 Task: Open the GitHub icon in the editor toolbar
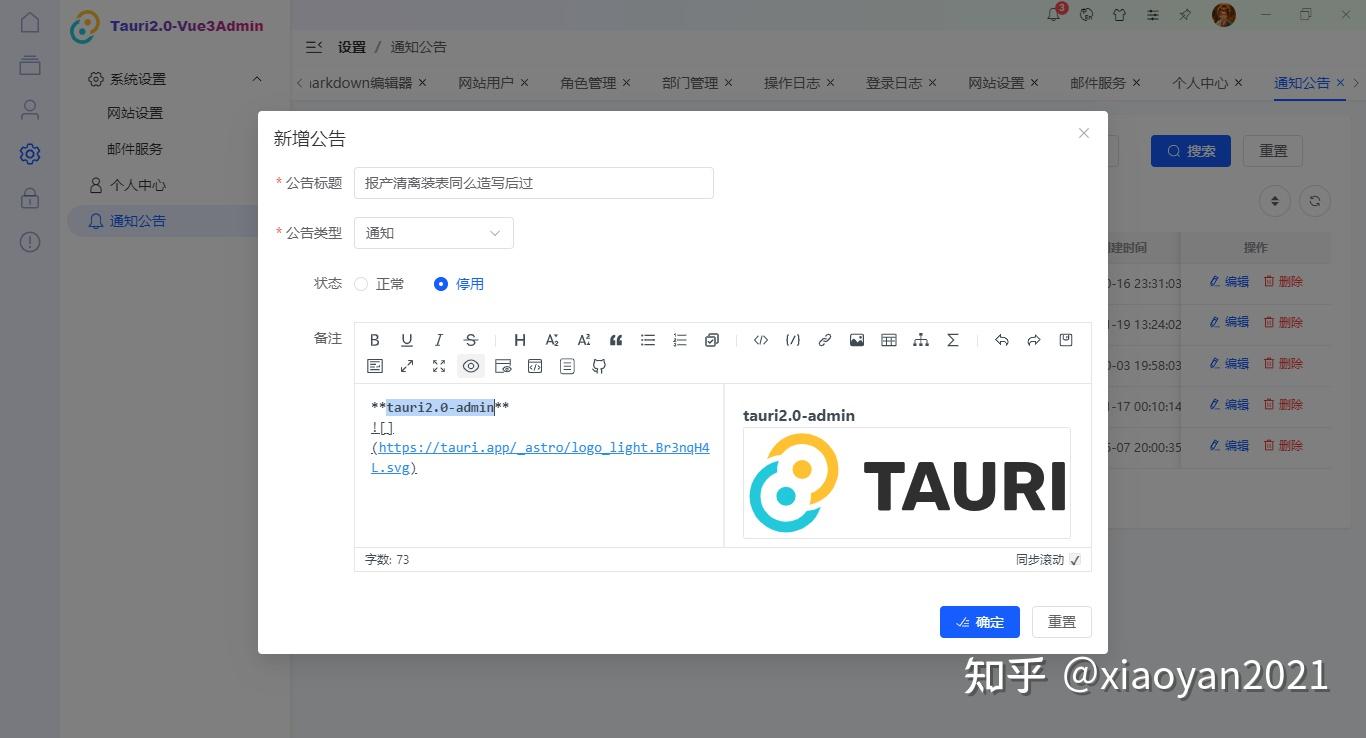point(598,366)
